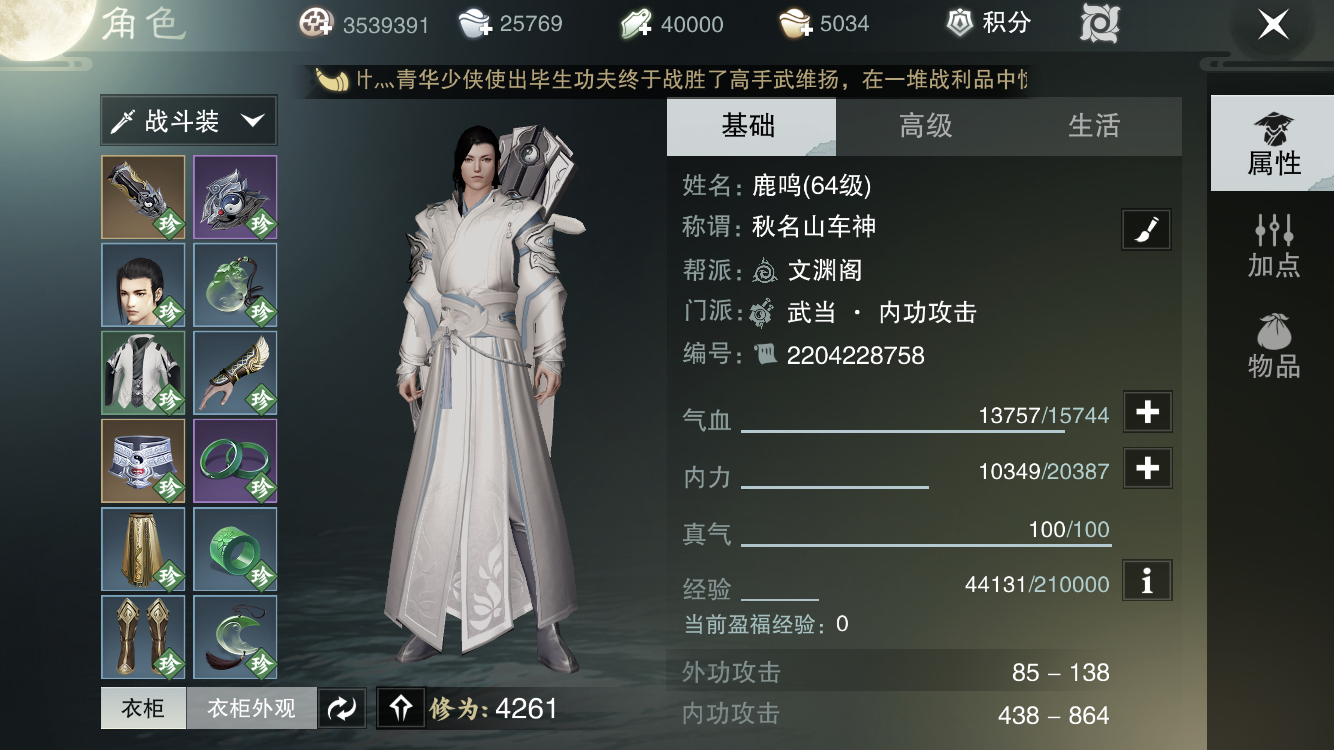
Task: Select the jade bracelets equipment slot
Action: (235, 461)
